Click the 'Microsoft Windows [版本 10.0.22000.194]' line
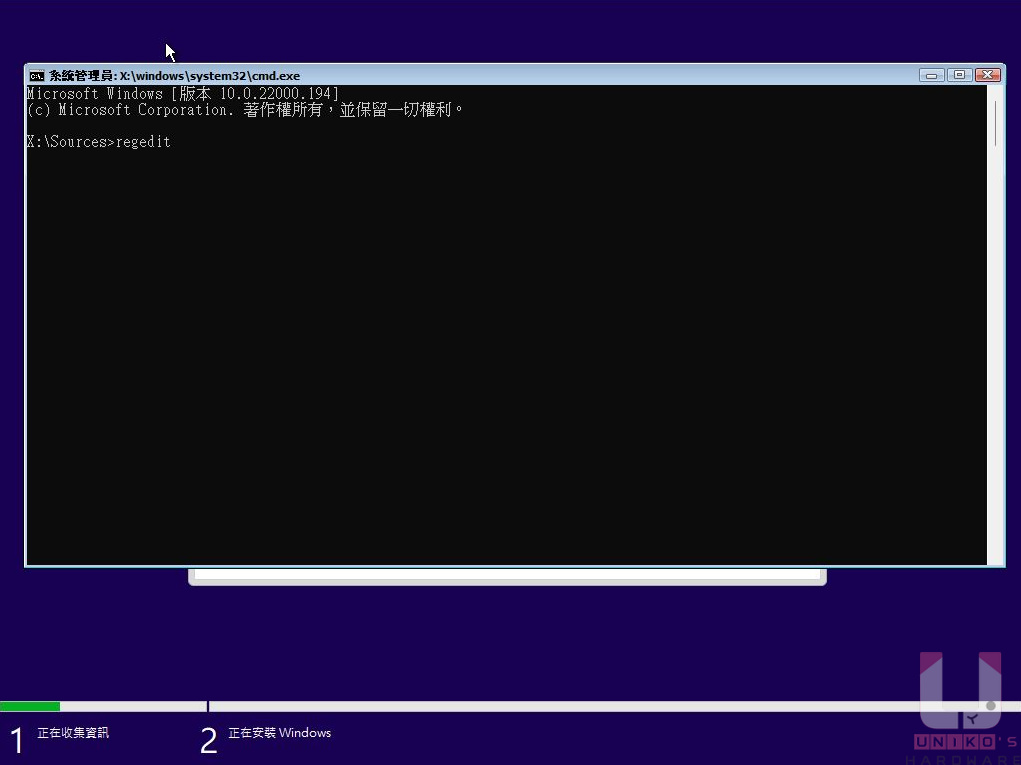1021x765 pixels. tap(183, 93)
